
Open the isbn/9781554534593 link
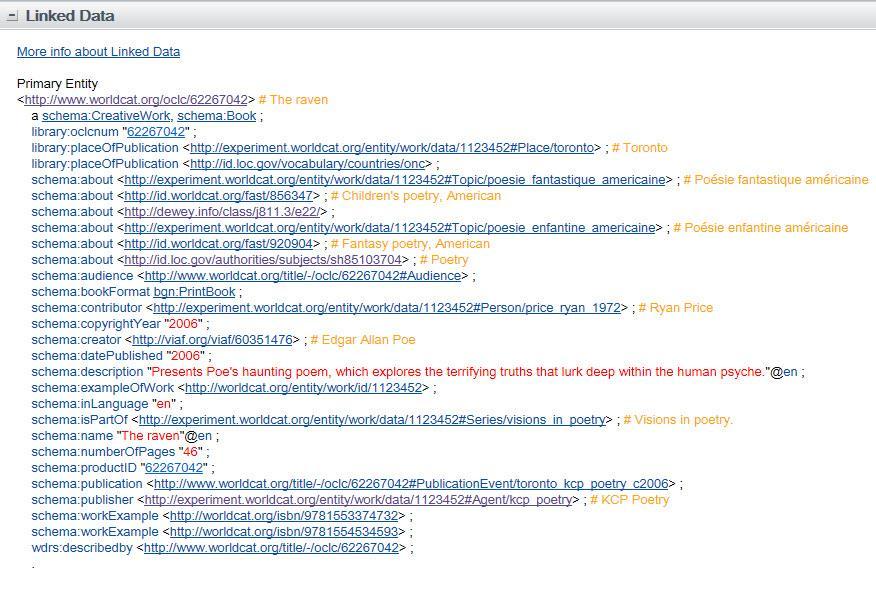tap(284, 532)
